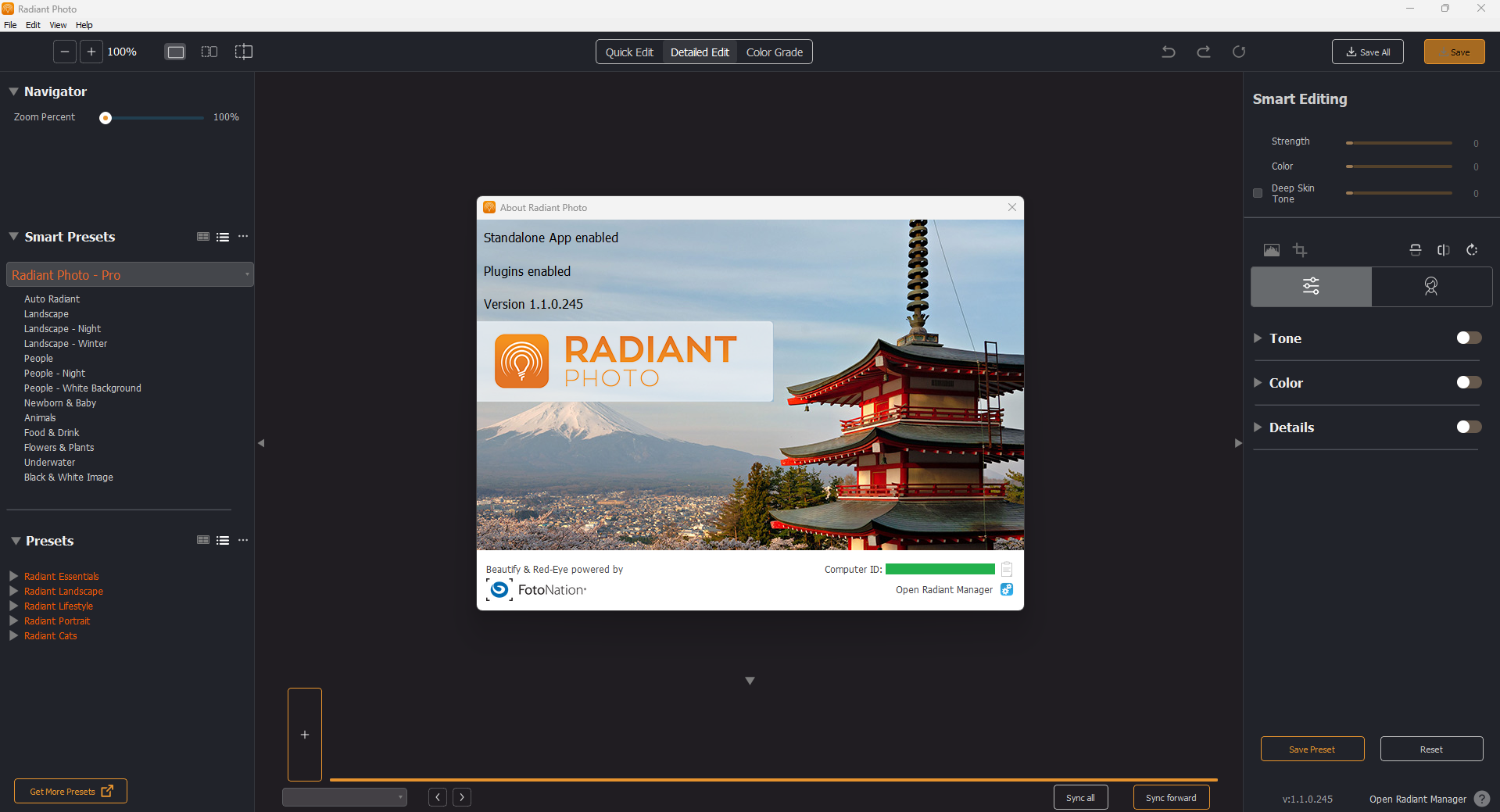Open the View menu
The height and width of the screenshot is (812, 1500).
pyautogui.click(x=58, y=25)
